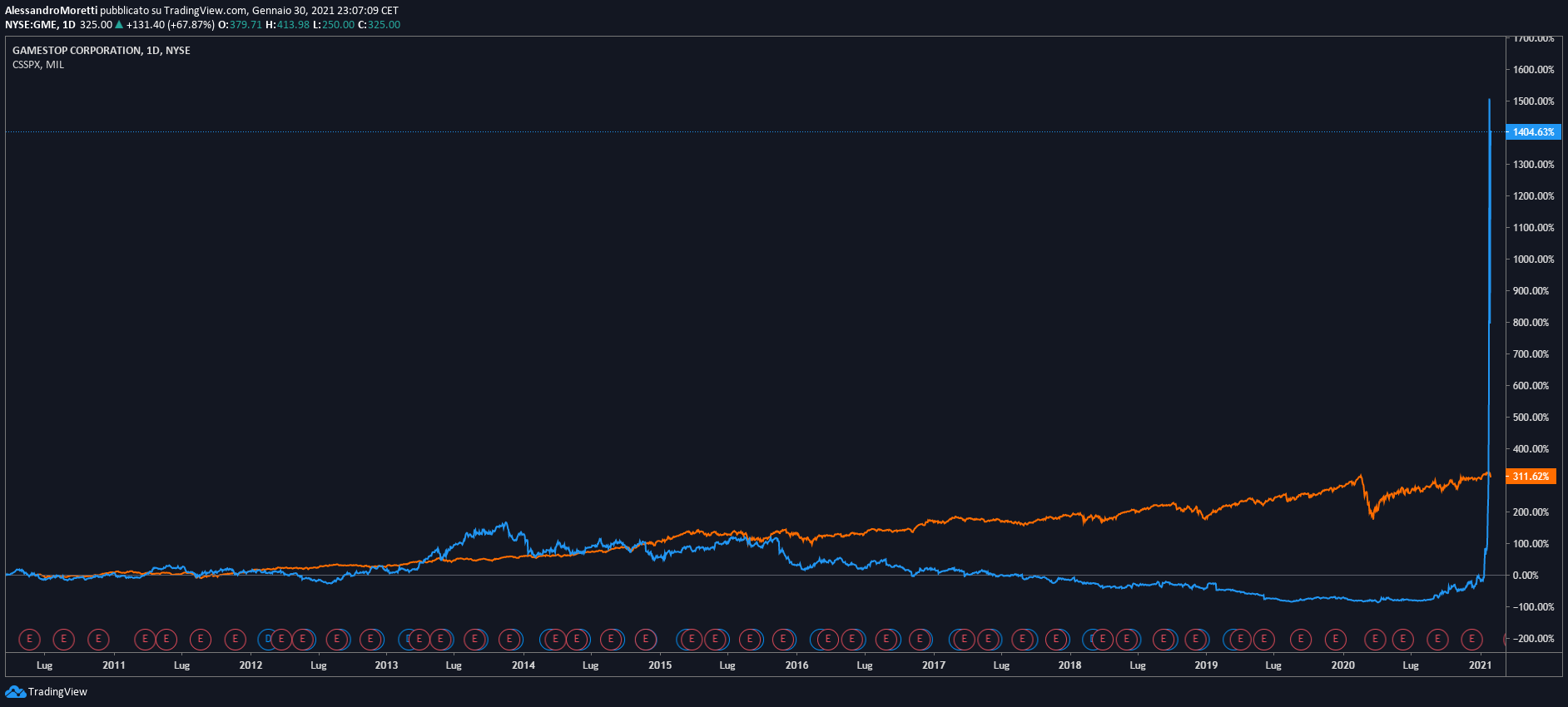The image size is (1568, 707).
Task: Click the 2016 year label on time axis
Action: tap(796, 665)
